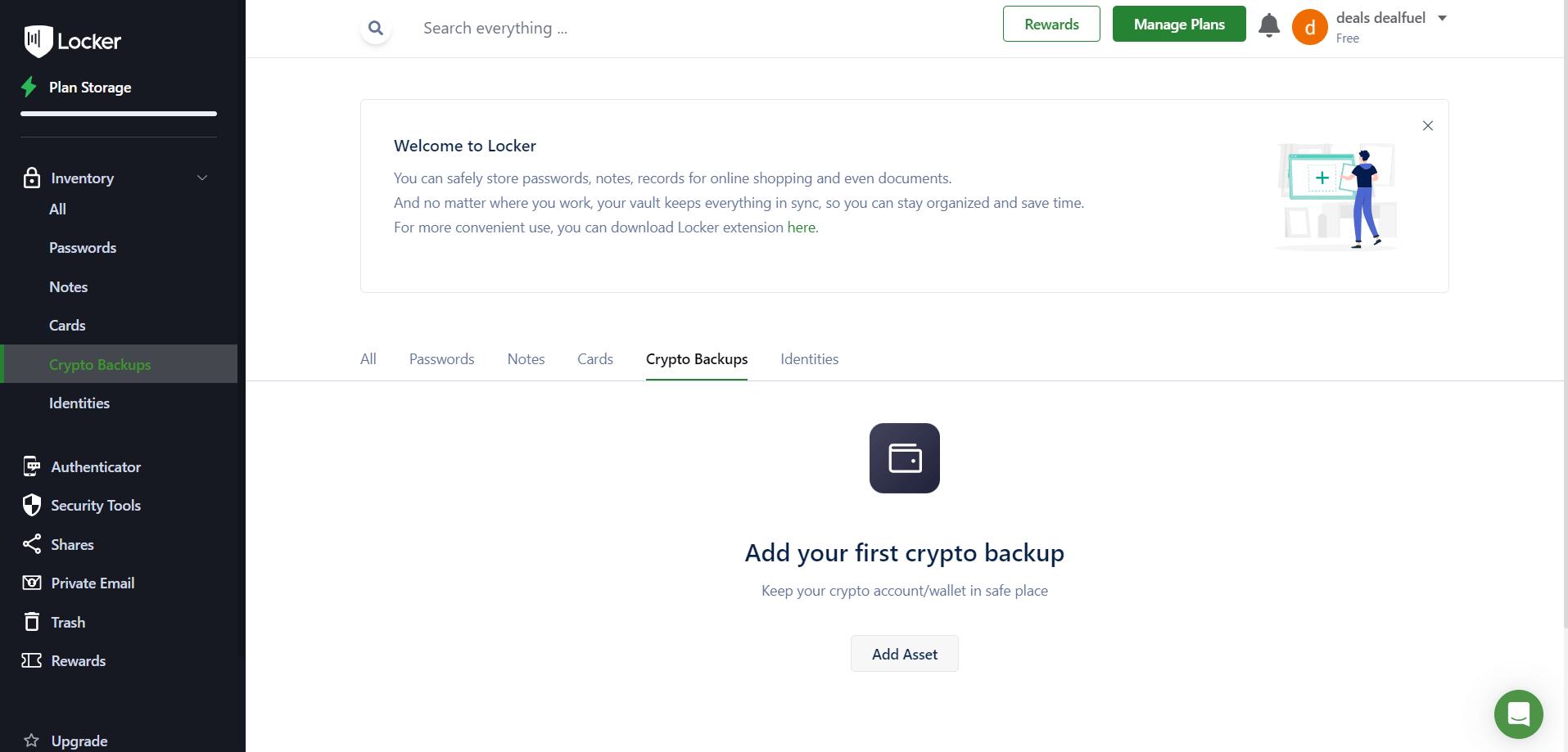The image size is (1568, 752).
Task: Open Identities in the sidebar
Action: [79, 403]
